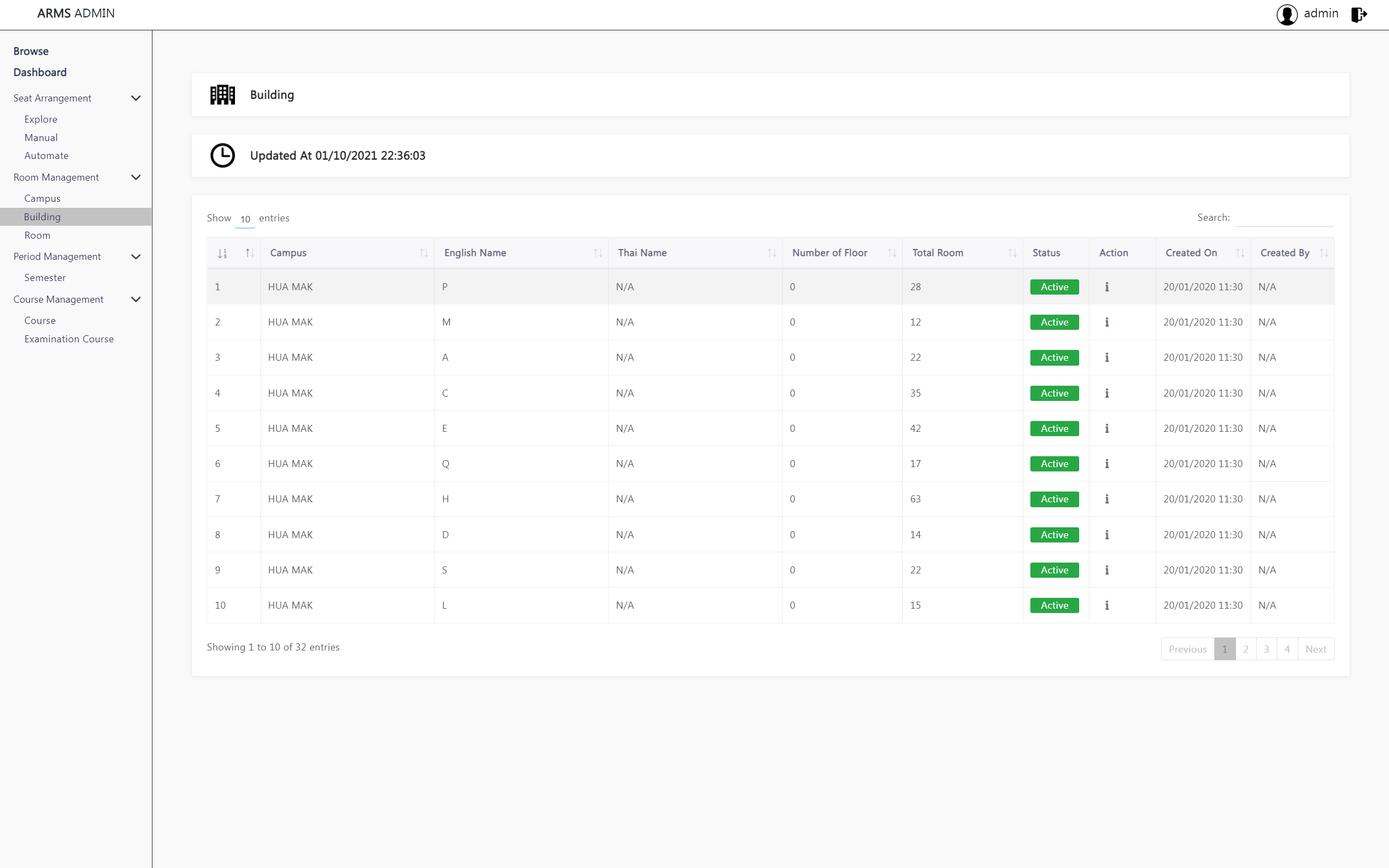This screenshot has height=868, width=1389.
Task: Collapse the Seat Arrangement section
Action: [136, 98]
